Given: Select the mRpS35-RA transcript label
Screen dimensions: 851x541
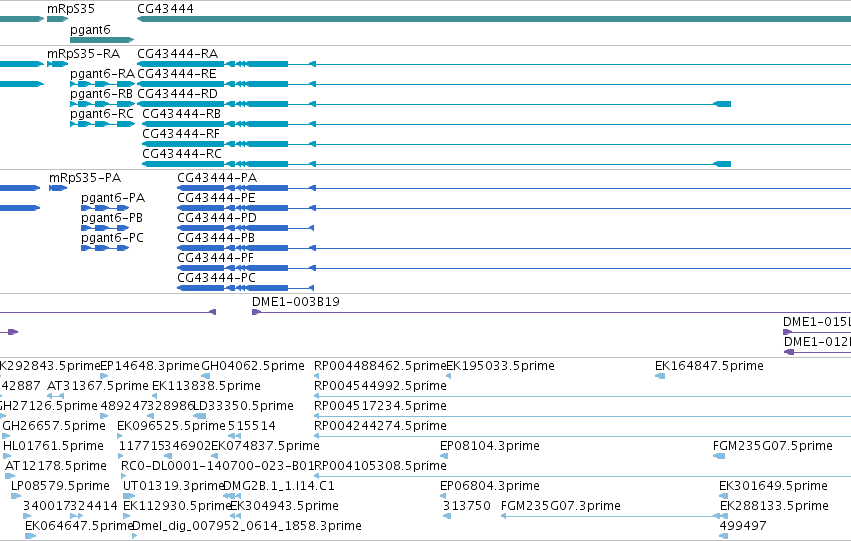Looking at the screenshot, I should 84,54.
